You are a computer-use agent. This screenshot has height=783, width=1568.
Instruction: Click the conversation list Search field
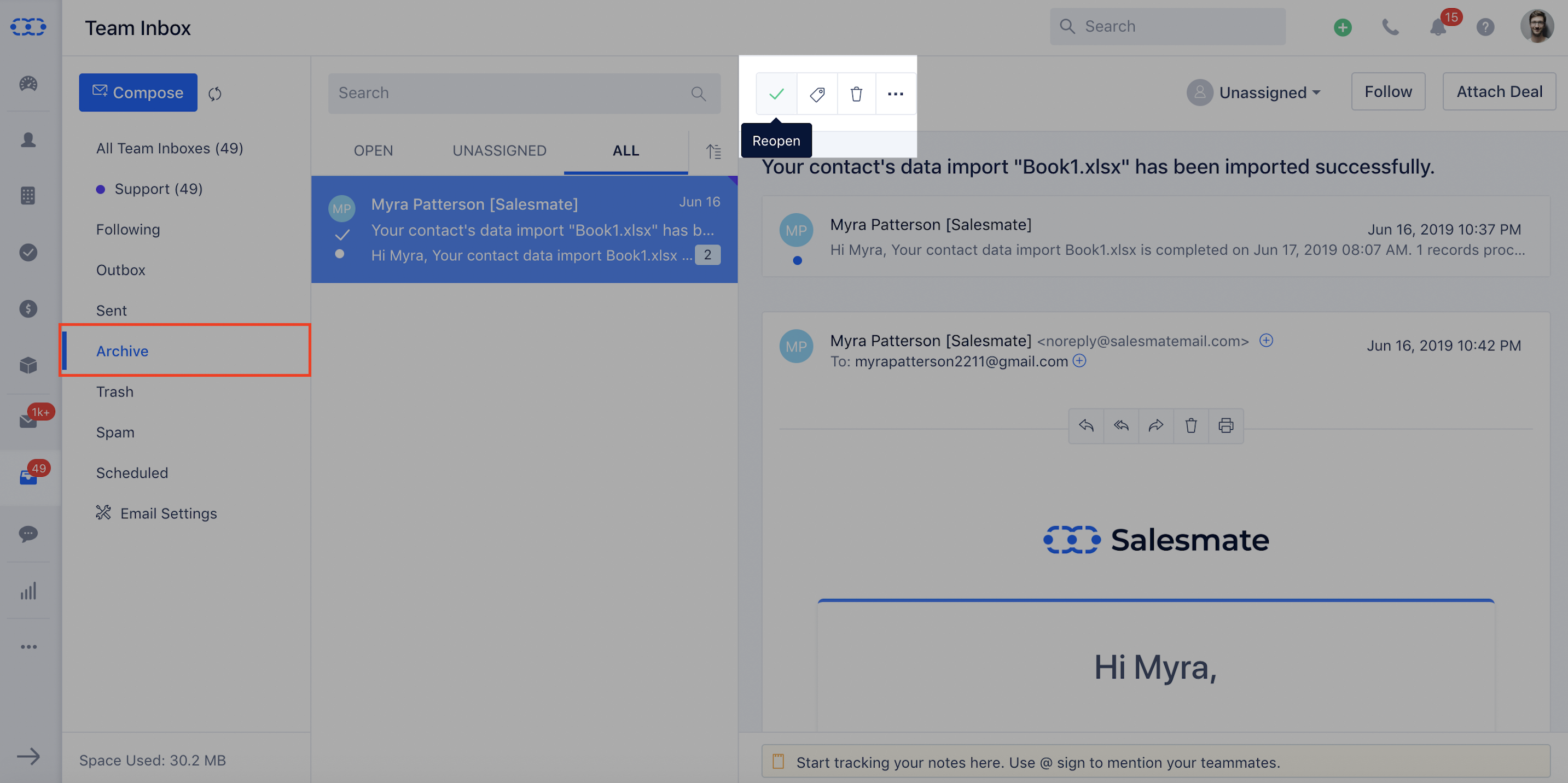[524, 93]
